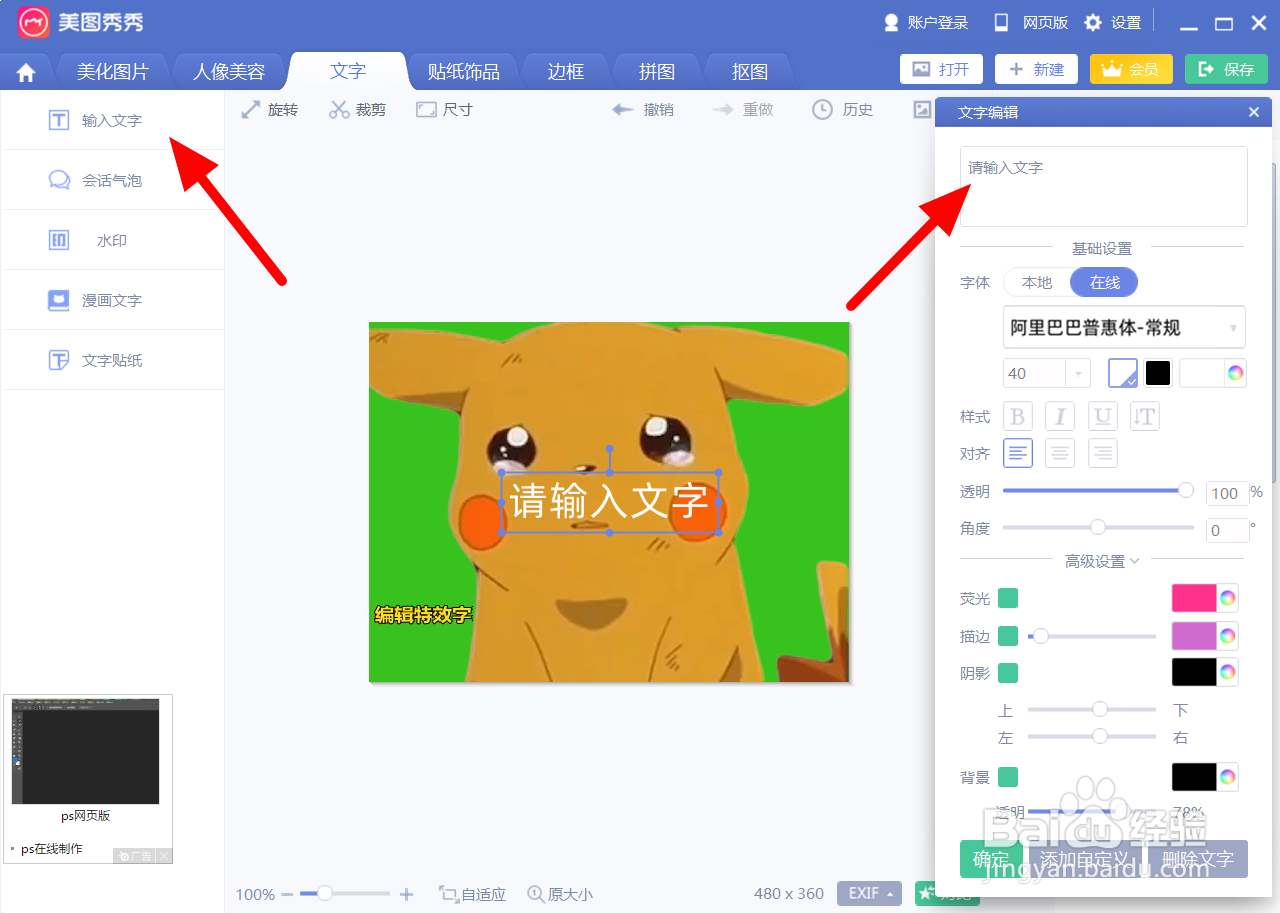The height and width of the screenshot is (913, 1280).
Task: Click the 请输入文字 text input box
Action: click(x=1104, y=186)
